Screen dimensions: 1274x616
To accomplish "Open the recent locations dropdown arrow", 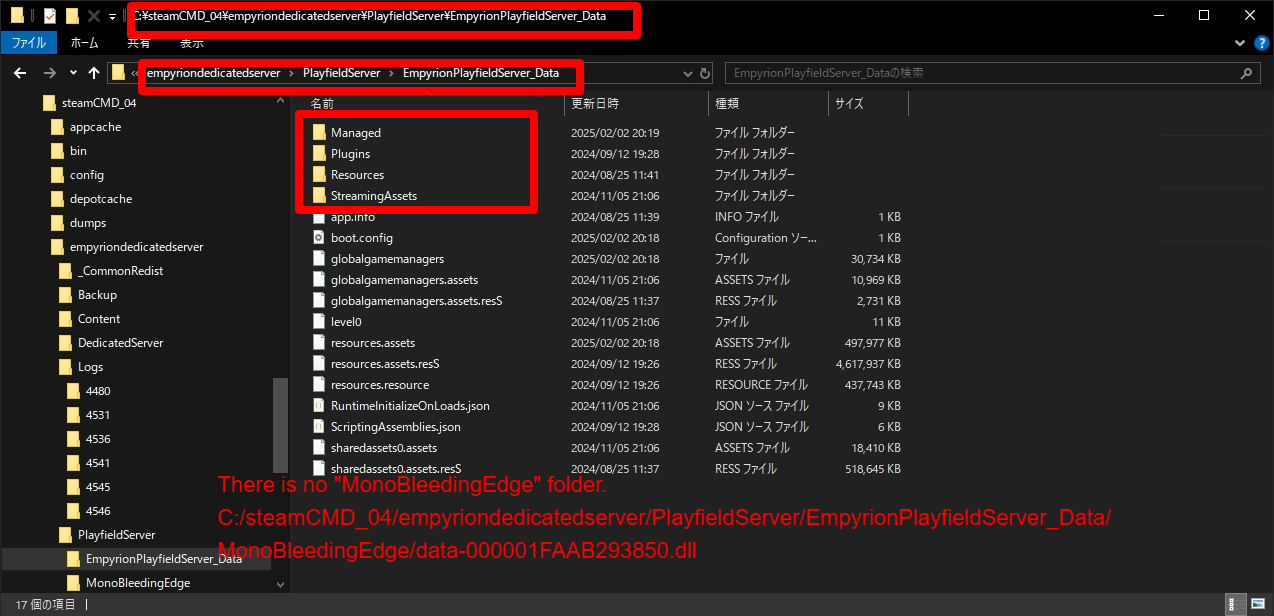I will pos(73,73).
